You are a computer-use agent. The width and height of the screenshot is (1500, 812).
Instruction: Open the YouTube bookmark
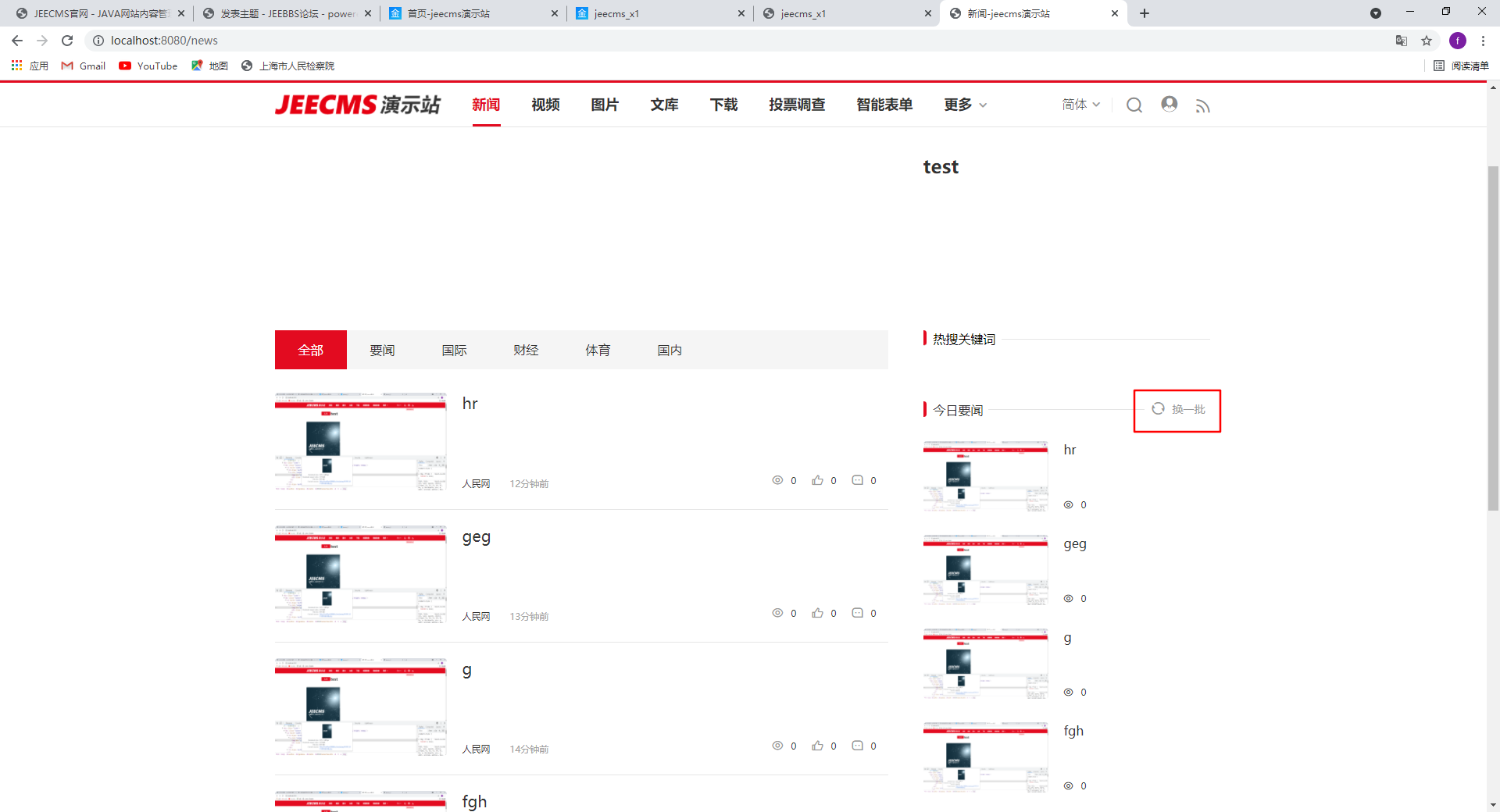tap(148, 66)
